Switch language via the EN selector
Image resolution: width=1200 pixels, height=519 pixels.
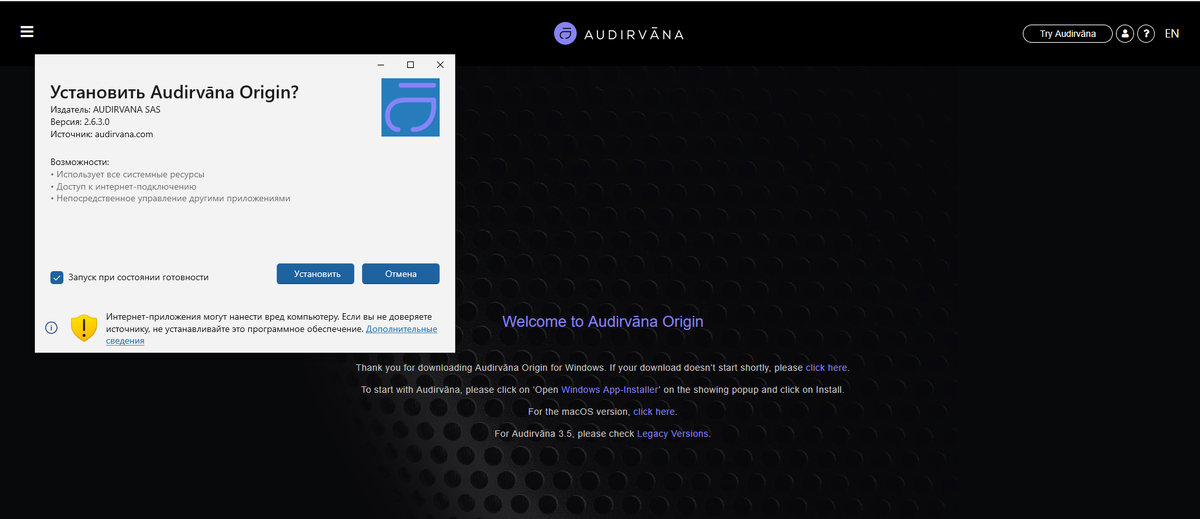pos(1172,34)
